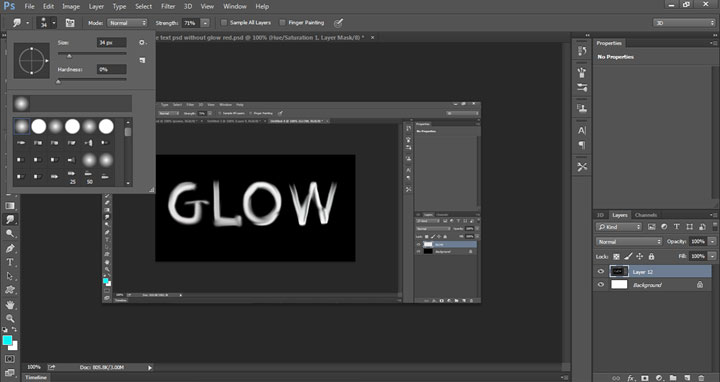Open the Timeline tab at the bottom
Screen dimensions: 720x382
(36, 377)
